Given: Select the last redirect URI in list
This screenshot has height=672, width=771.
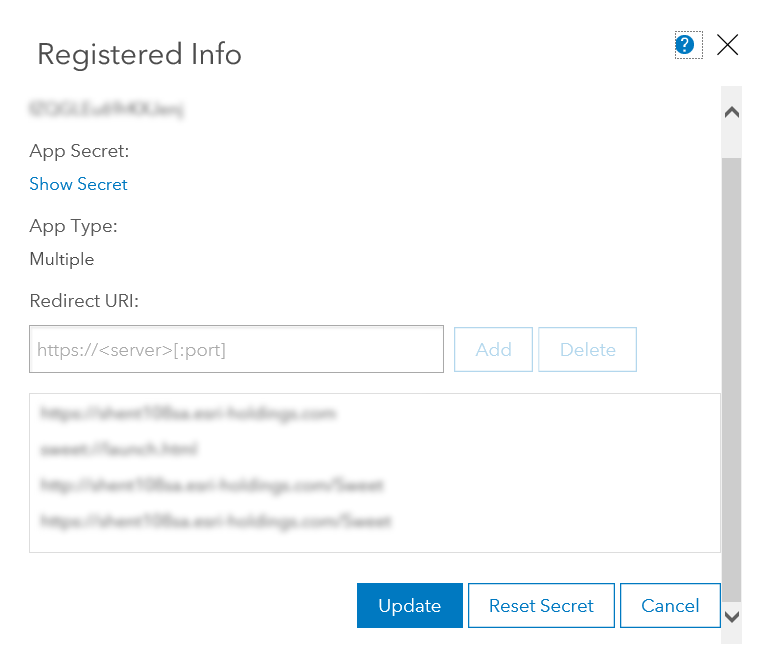Looking at the screenshot, I should pyautogui.click(x=215, y=521).
